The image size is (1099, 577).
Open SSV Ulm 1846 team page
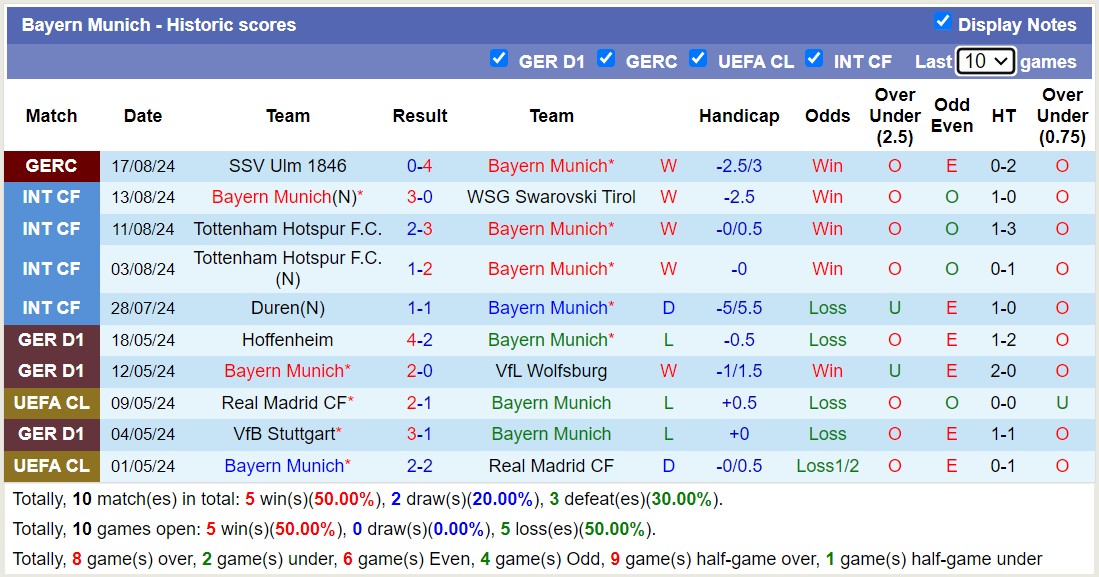coord(288,166)
